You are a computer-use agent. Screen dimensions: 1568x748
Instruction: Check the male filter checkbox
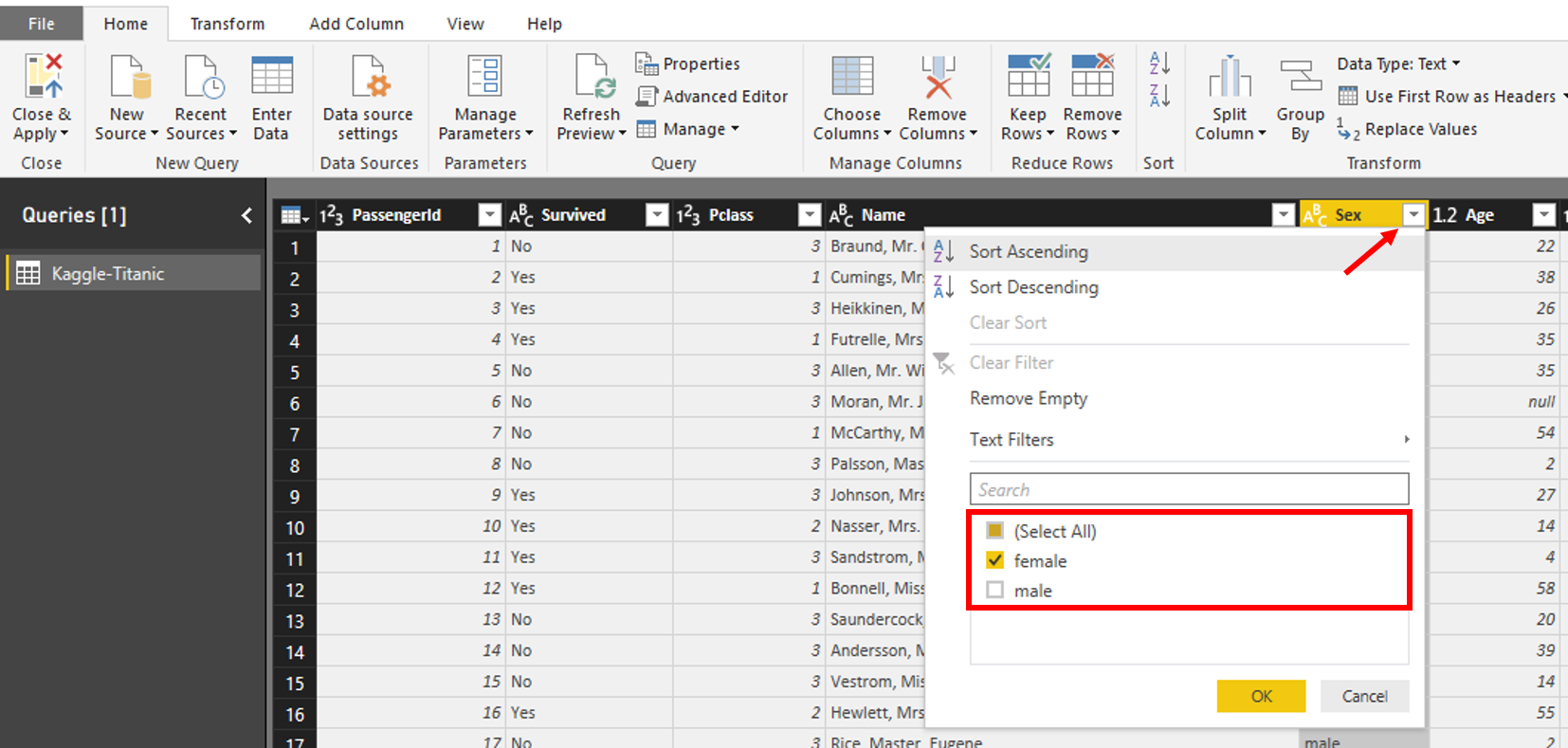pyautogui.click(x=994, y=591)
